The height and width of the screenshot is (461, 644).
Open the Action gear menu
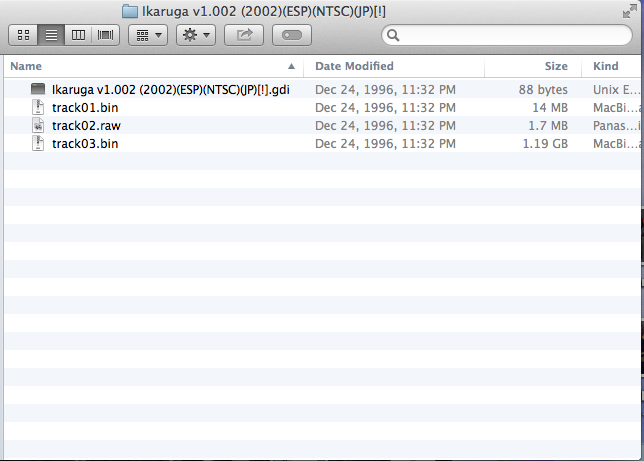[x=196, y=35]
